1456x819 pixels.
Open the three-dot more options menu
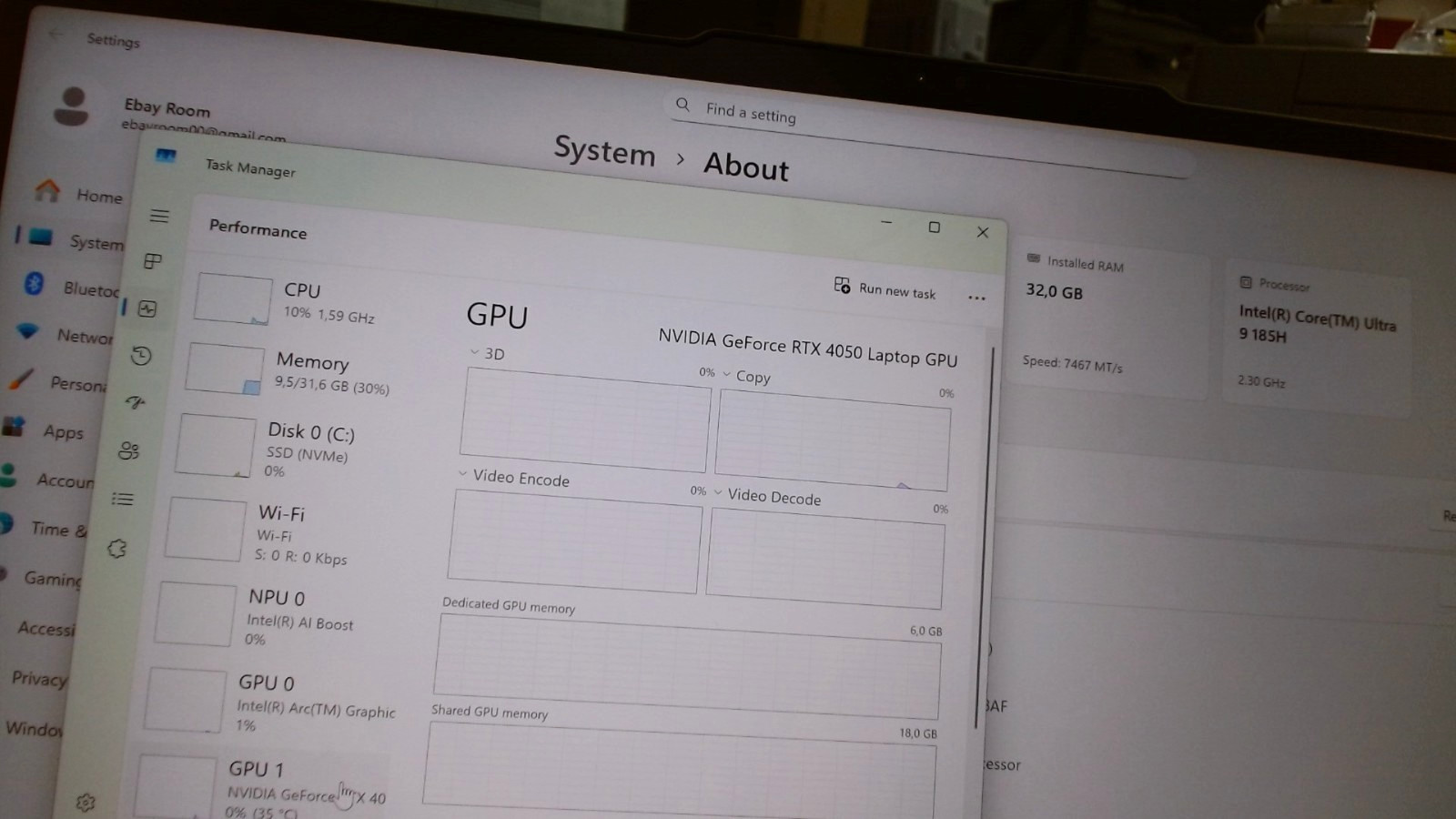[976, 298]
